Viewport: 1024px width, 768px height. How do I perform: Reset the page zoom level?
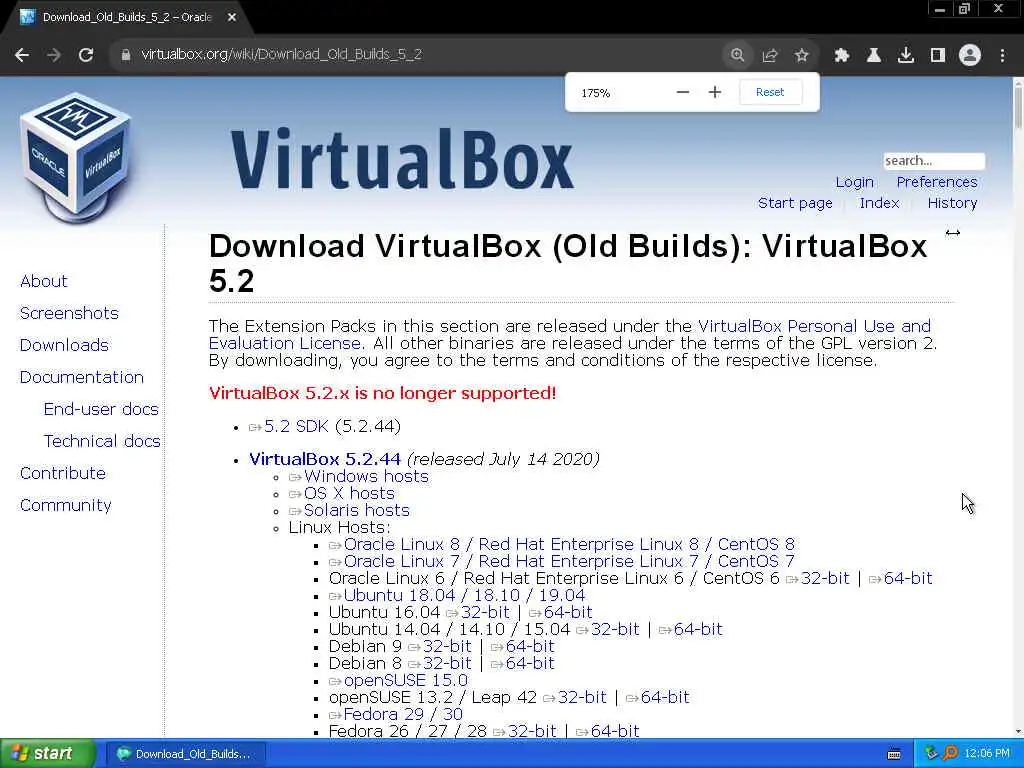point(770,92)
